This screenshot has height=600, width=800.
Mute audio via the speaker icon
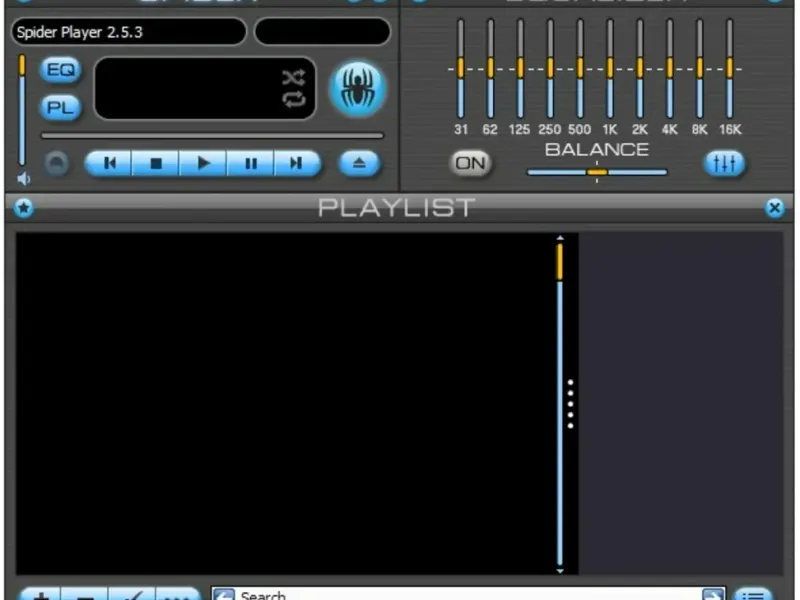(x=23, y=179)
